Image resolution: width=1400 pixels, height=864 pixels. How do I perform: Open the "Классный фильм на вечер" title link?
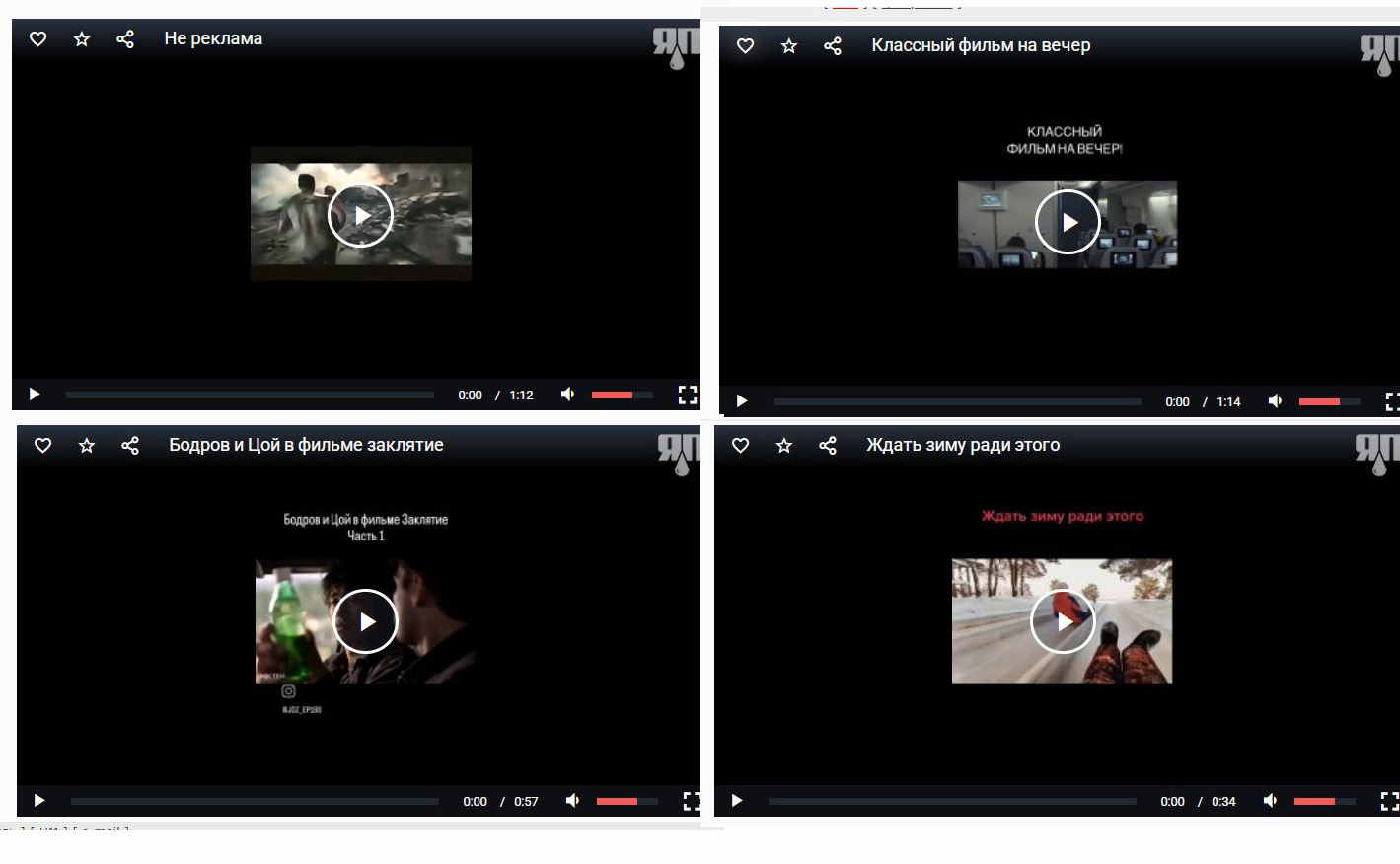pos(981,45)
